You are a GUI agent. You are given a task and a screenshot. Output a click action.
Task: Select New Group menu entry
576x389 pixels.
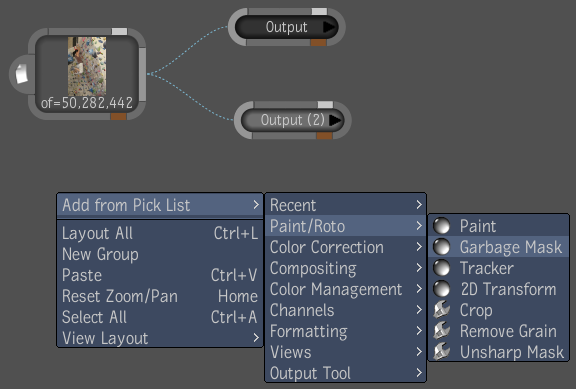(160, 254)
